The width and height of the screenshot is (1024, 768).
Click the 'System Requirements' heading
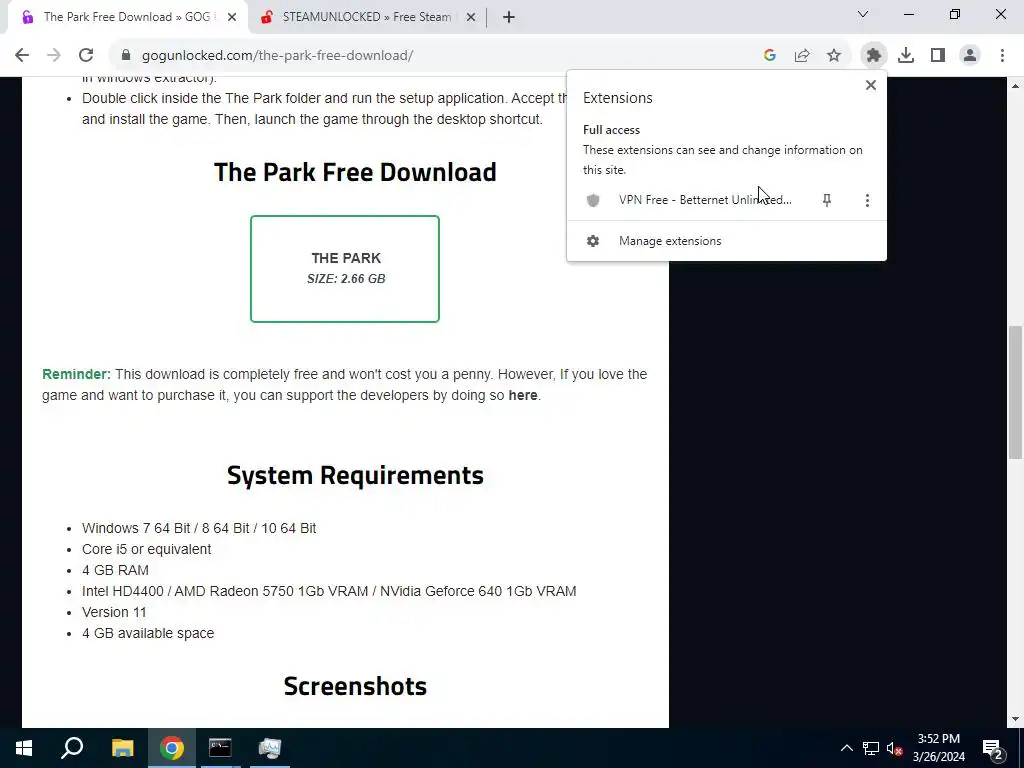(x=355, y=475)
